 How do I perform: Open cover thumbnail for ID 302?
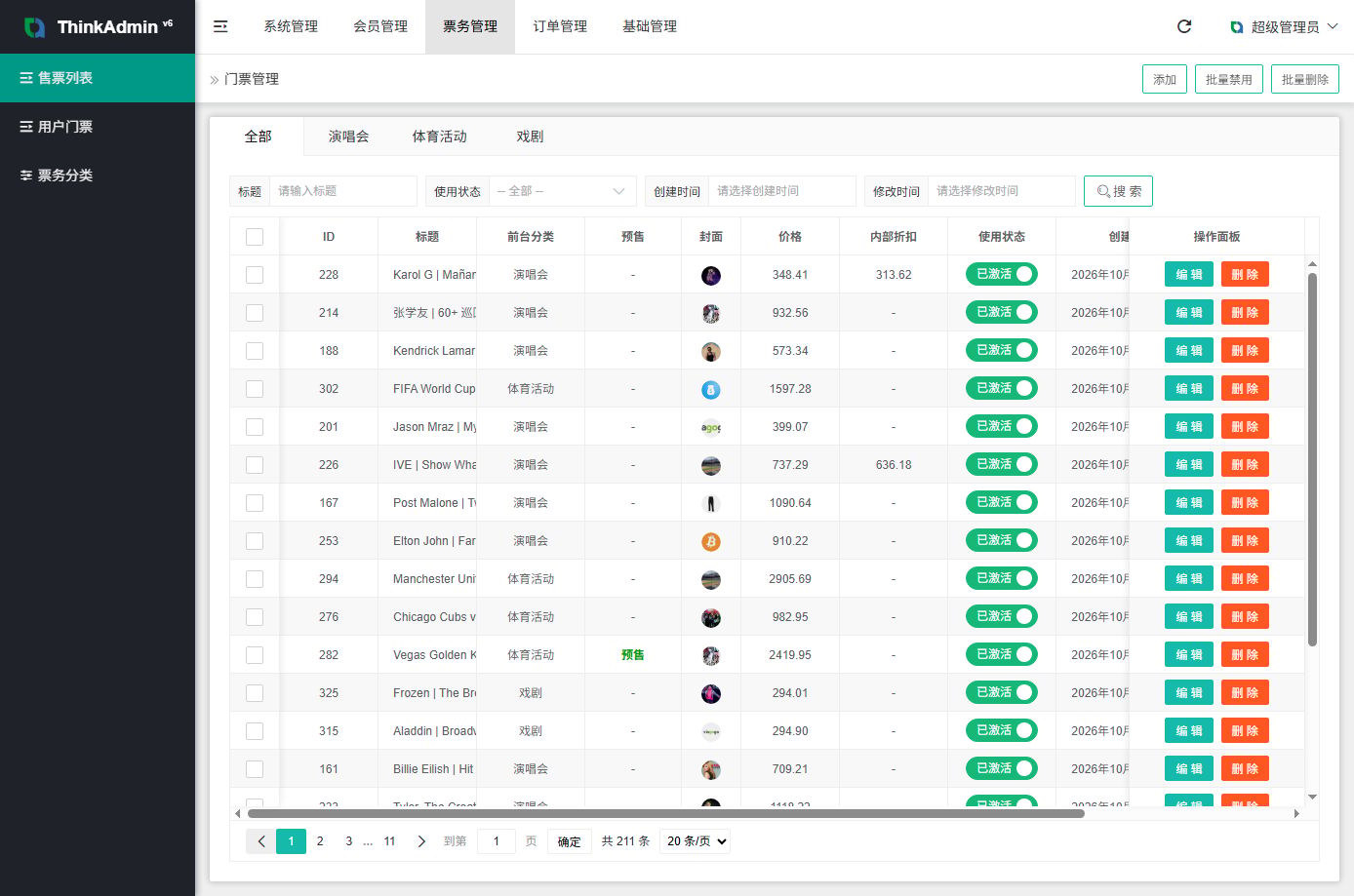[x=711, y=389]
